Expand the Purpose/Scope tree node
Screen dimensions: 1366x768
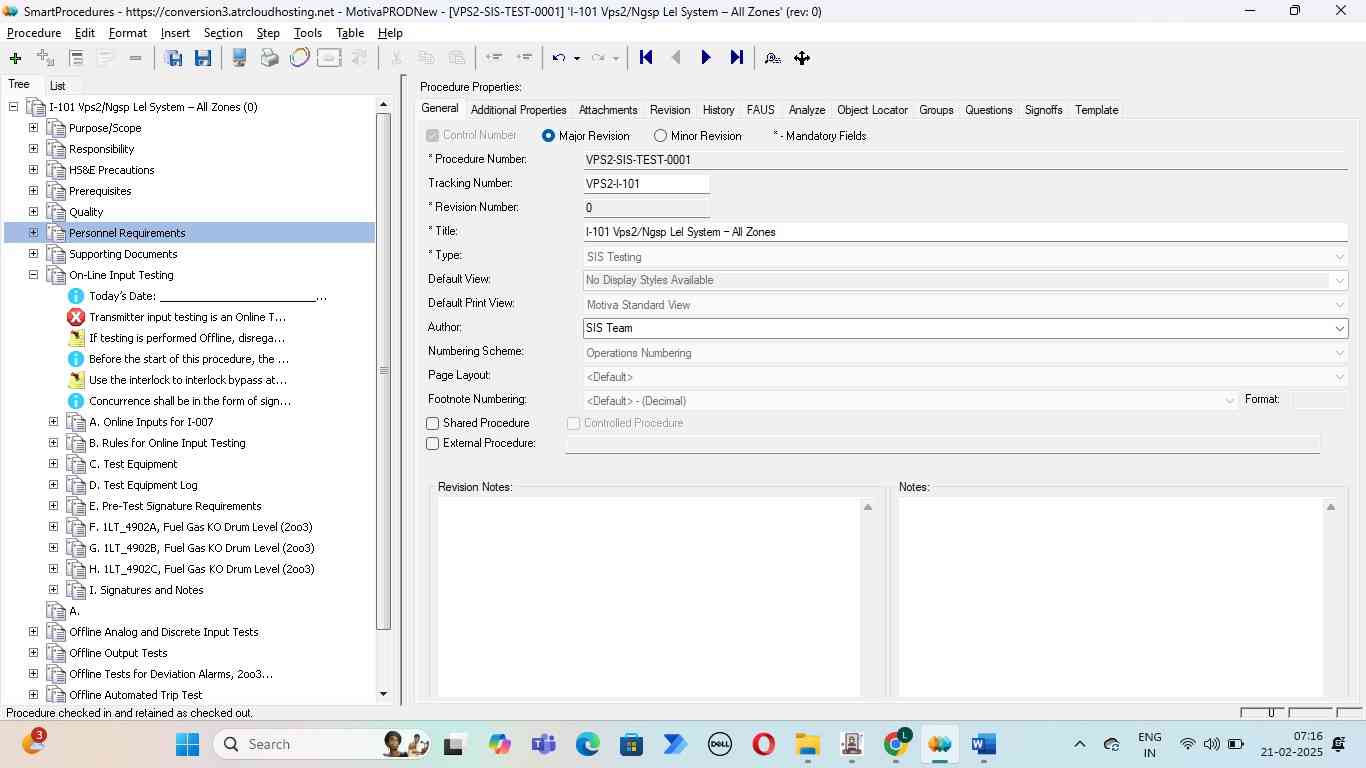33,128
